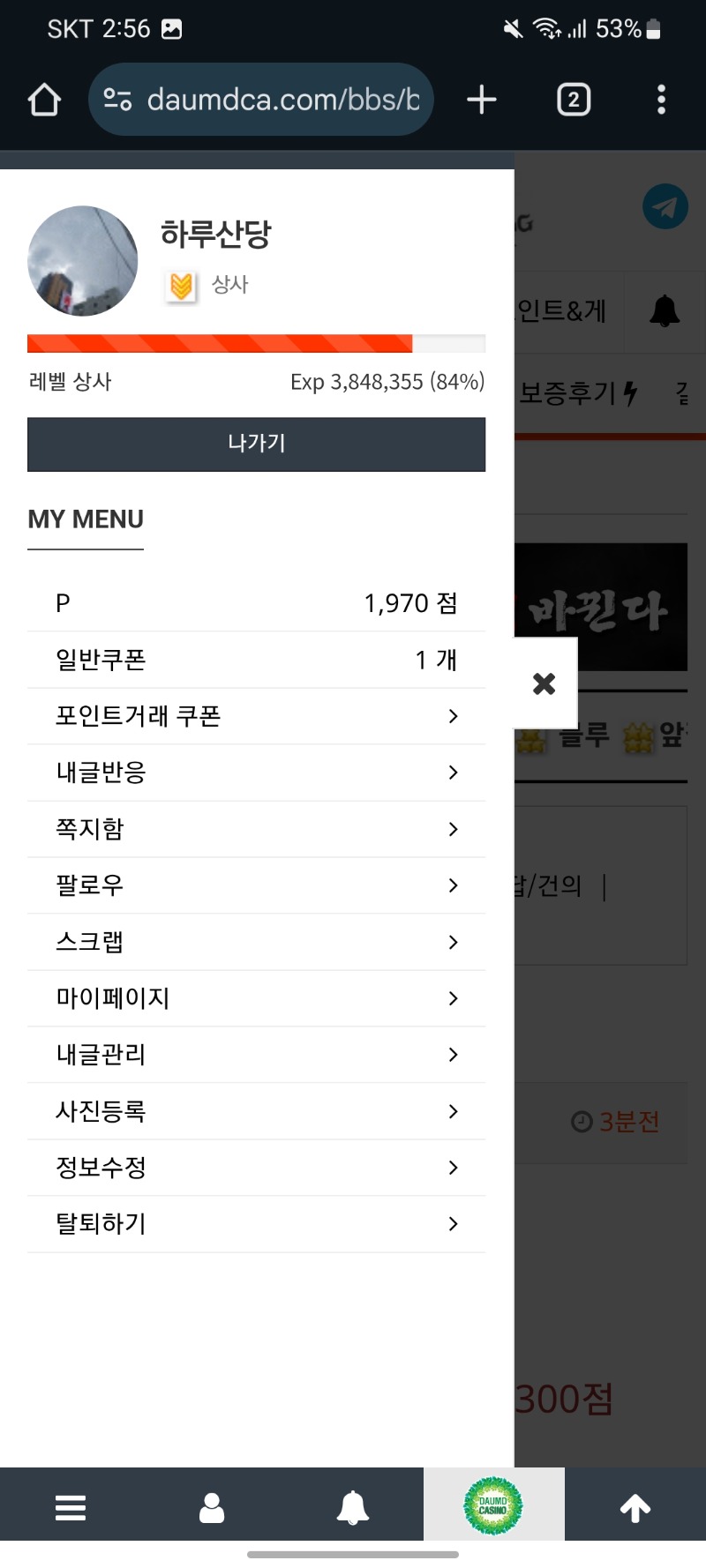Screen dimensions: 706x1568
Task: Tap the 하루산당 profile avatar
Action: point(83,261)
